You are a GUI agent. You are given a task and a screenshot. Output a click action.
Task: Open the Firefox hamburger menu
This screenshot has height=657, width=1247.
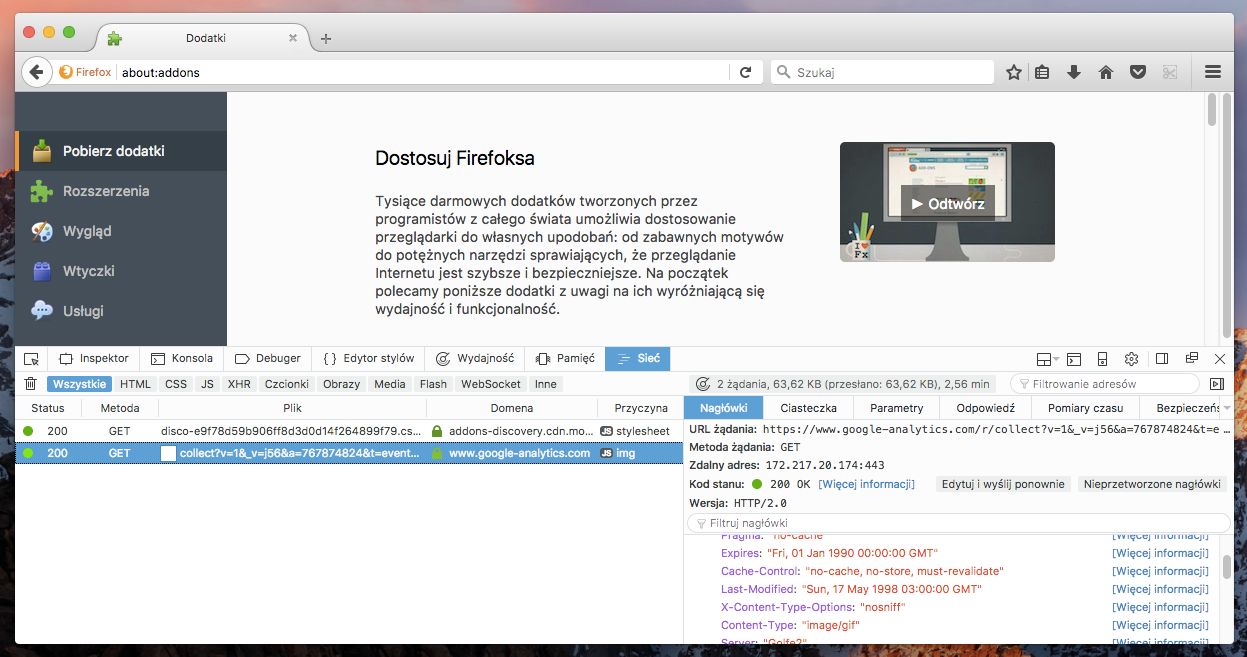[x=1213, y=72]
